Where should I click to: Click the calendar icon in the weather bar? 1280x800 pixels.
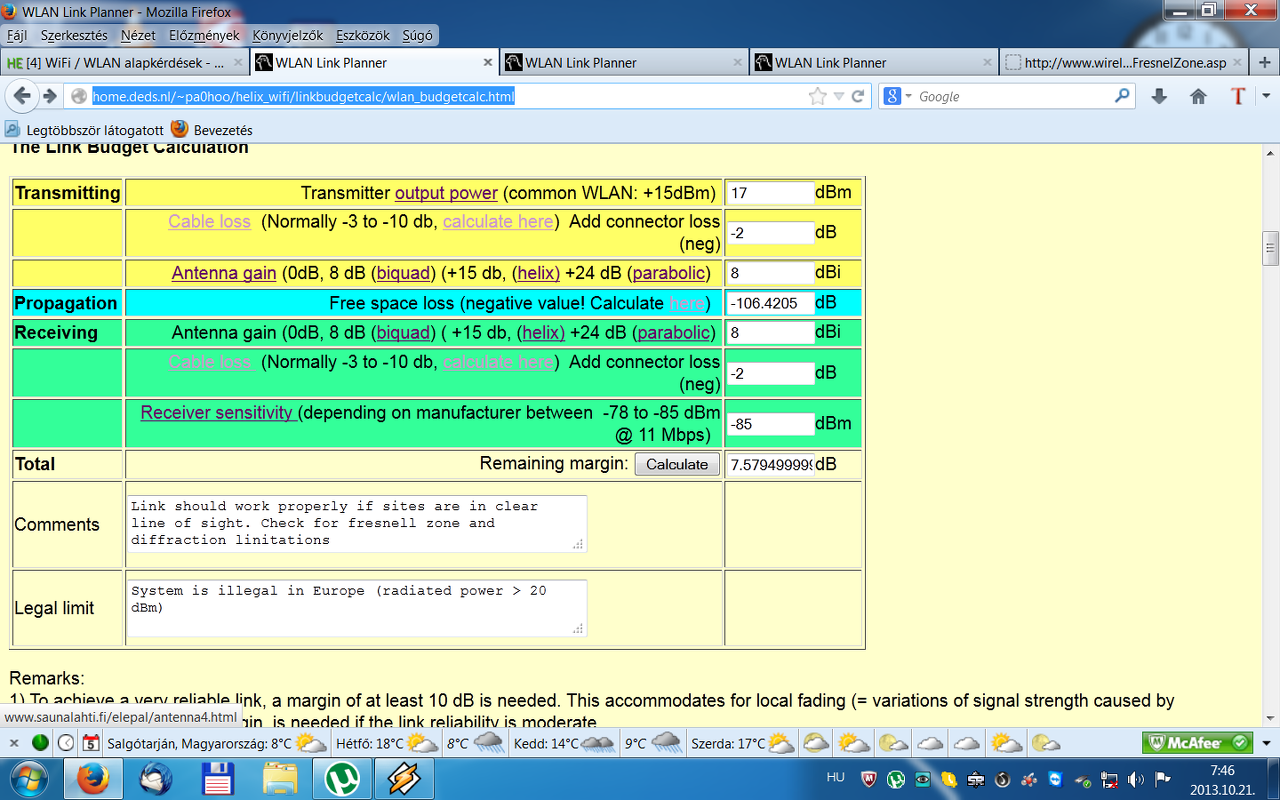[x=91, y=743]
